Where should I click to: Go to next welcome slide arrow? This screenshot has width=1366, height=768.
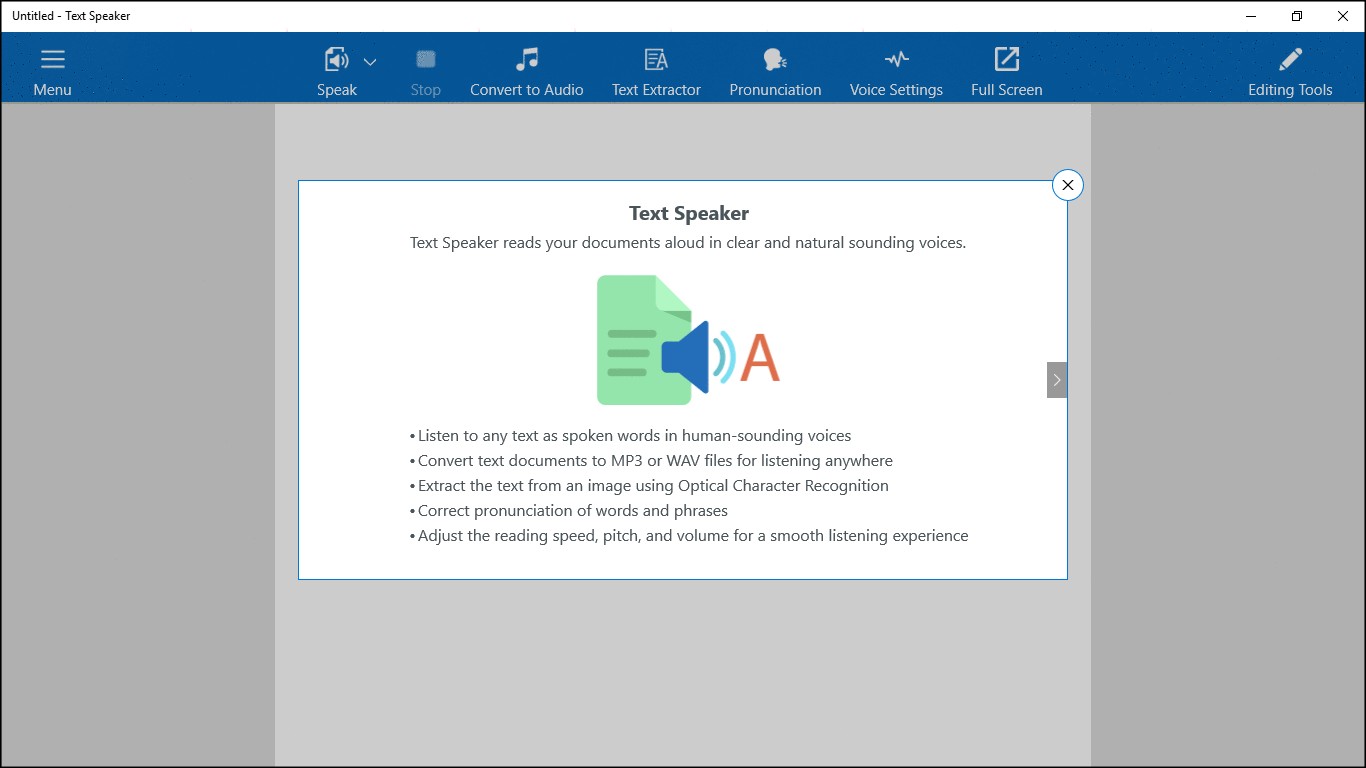pos(1057,380)
